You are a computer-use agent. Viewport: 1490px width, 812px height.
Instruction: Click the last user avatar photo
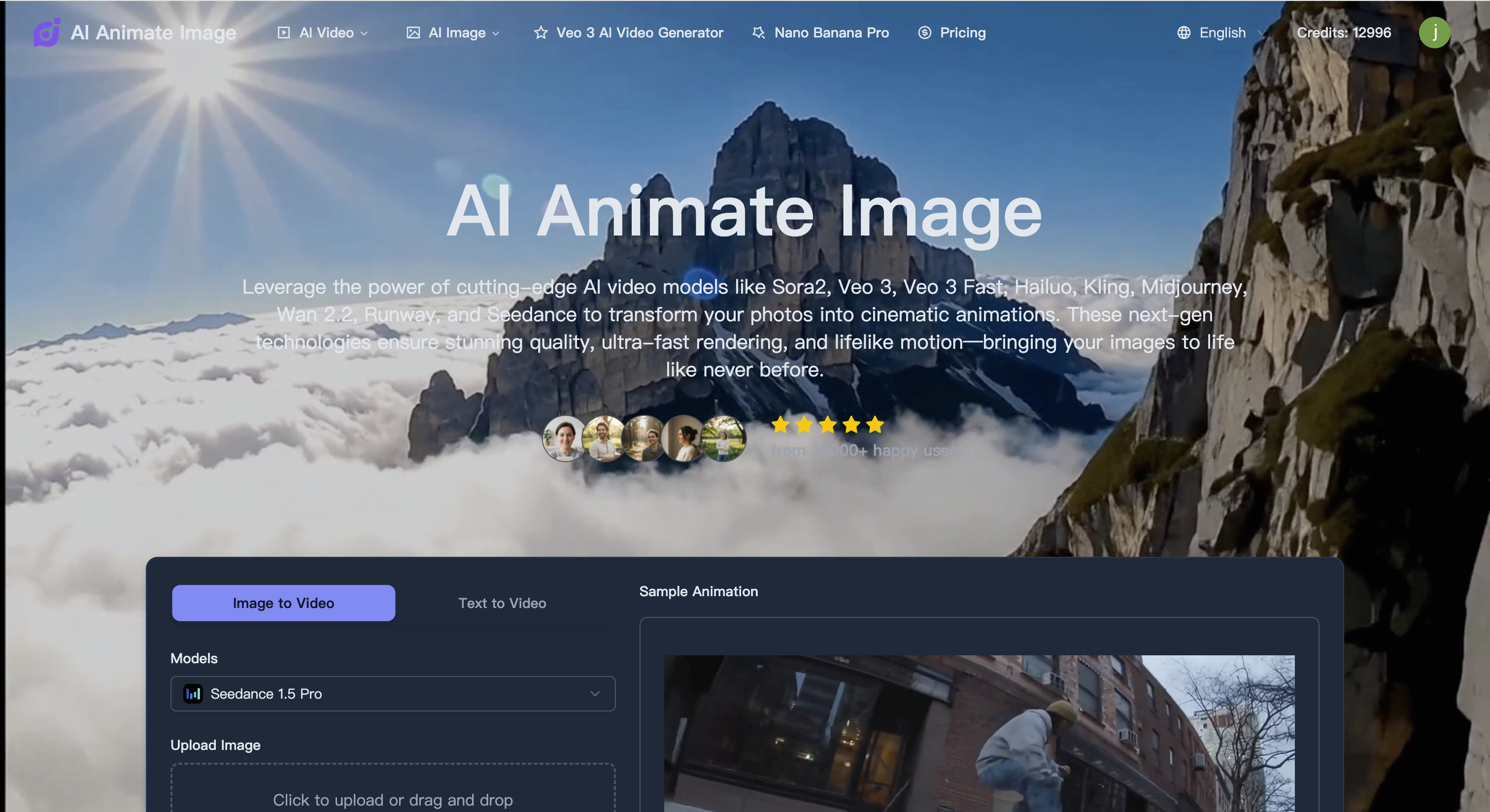(x=723, y=438)
